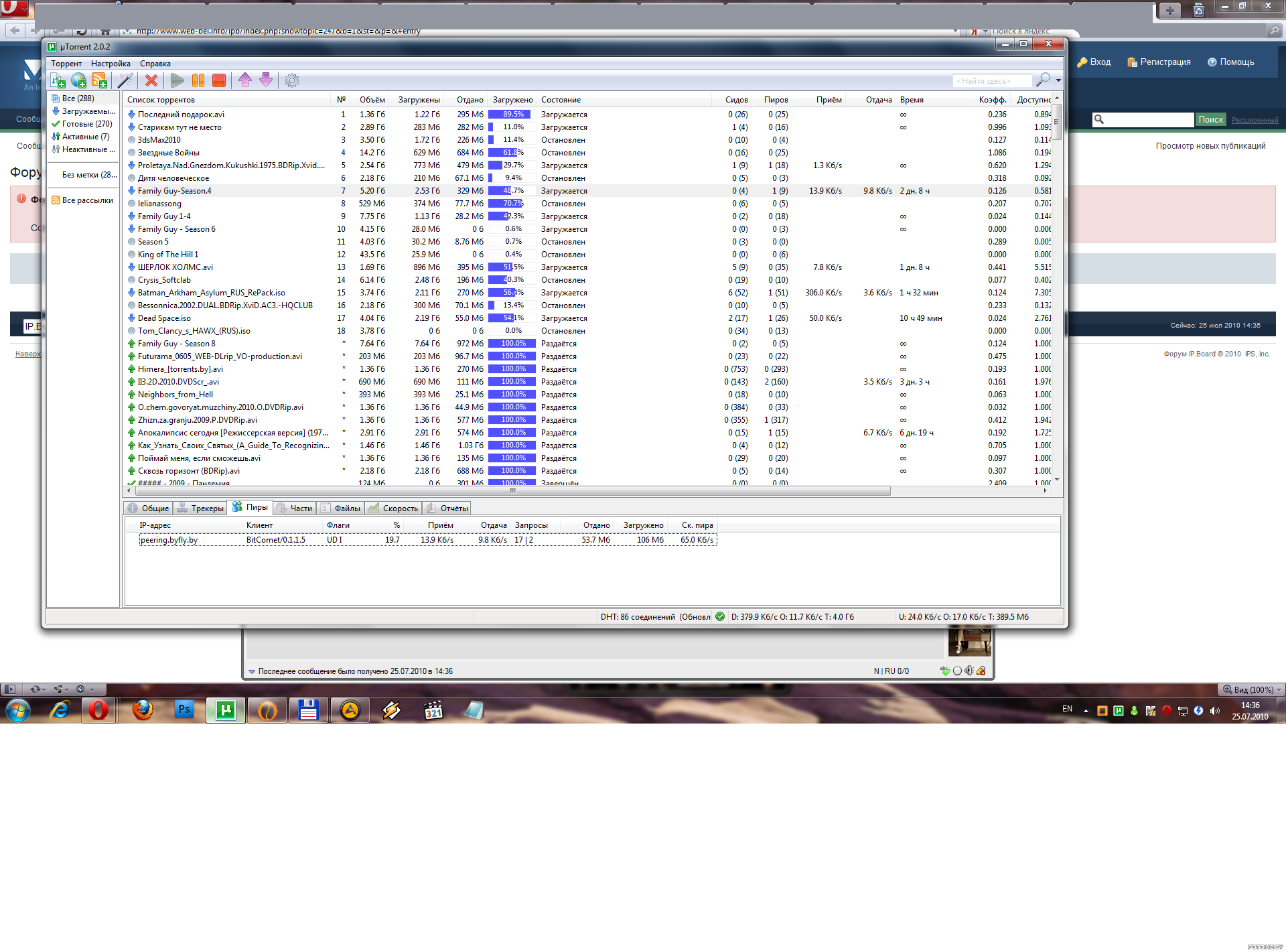This screenshot has width=1286, height=952.
Task: Open Firefox from the taskbar
Action: (143, 710)
